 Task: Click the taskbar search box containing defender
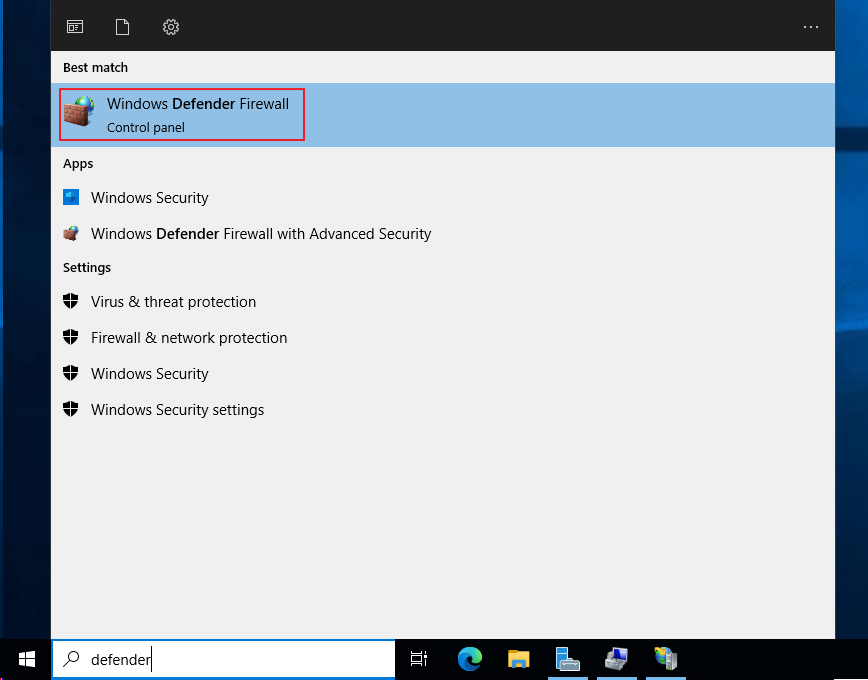tap(224, 659)
